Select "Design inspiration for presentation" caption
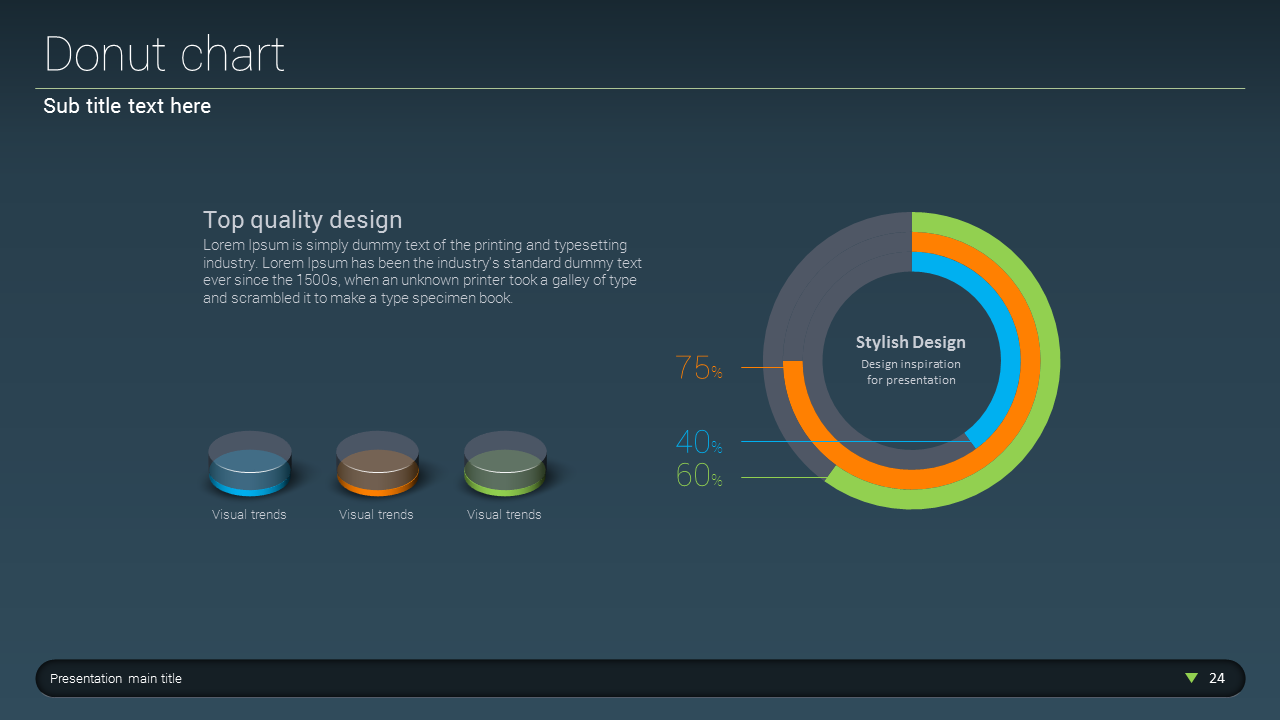1280x720 pixels. (911, 372)
